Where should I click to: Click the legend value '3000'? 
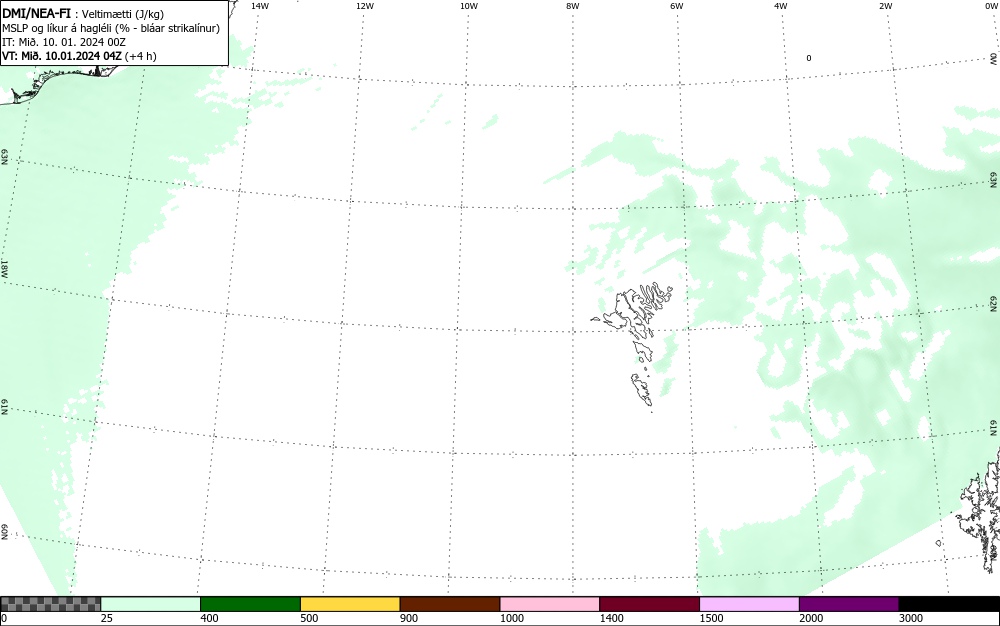tap(911, 618)
